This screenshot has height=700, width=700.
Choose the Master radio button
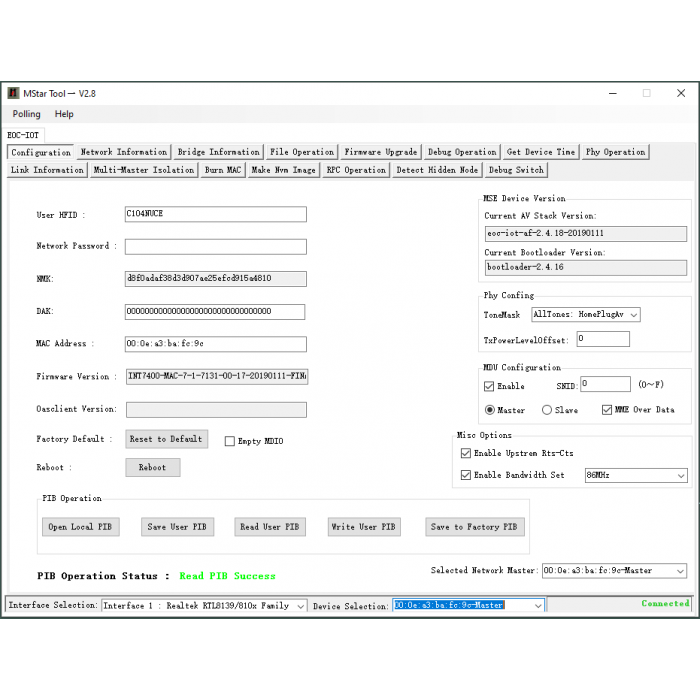pos(490,410)
